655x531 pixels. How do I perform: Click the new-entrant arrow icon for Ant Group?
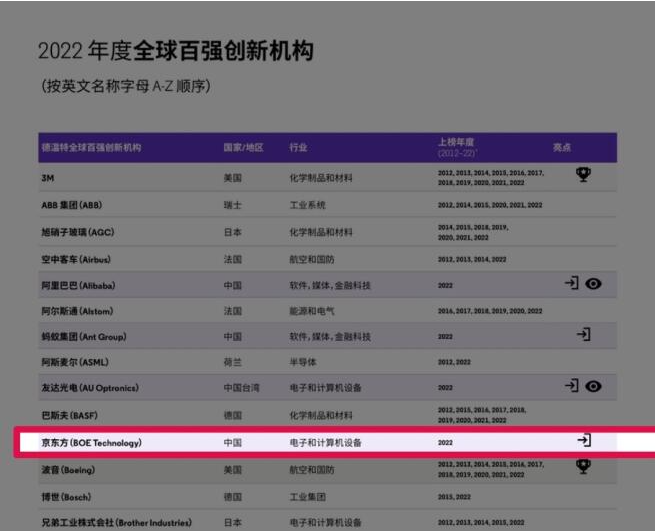pos(584,334)
